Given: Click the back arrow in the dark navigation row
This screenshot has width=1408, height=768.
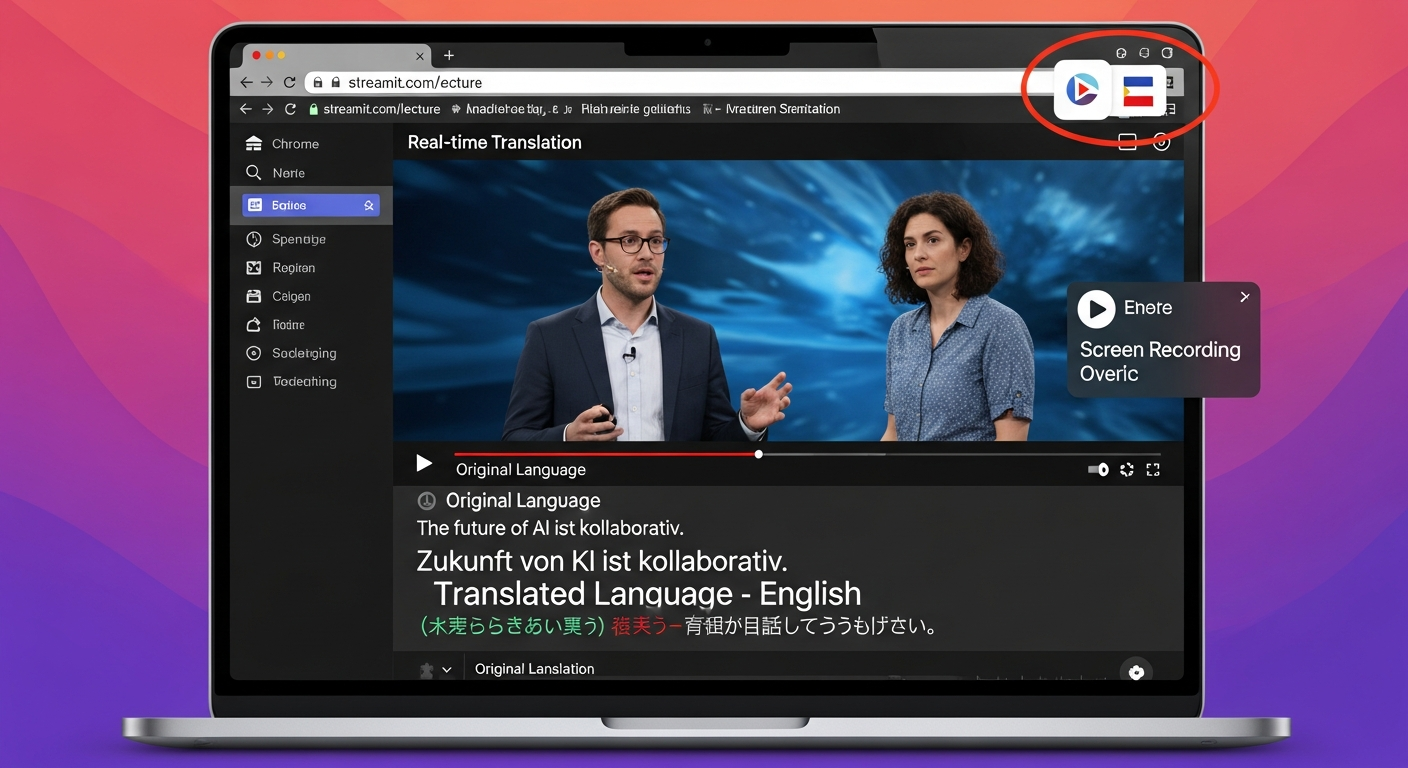Looking at the screenshot, I should 247,109.
